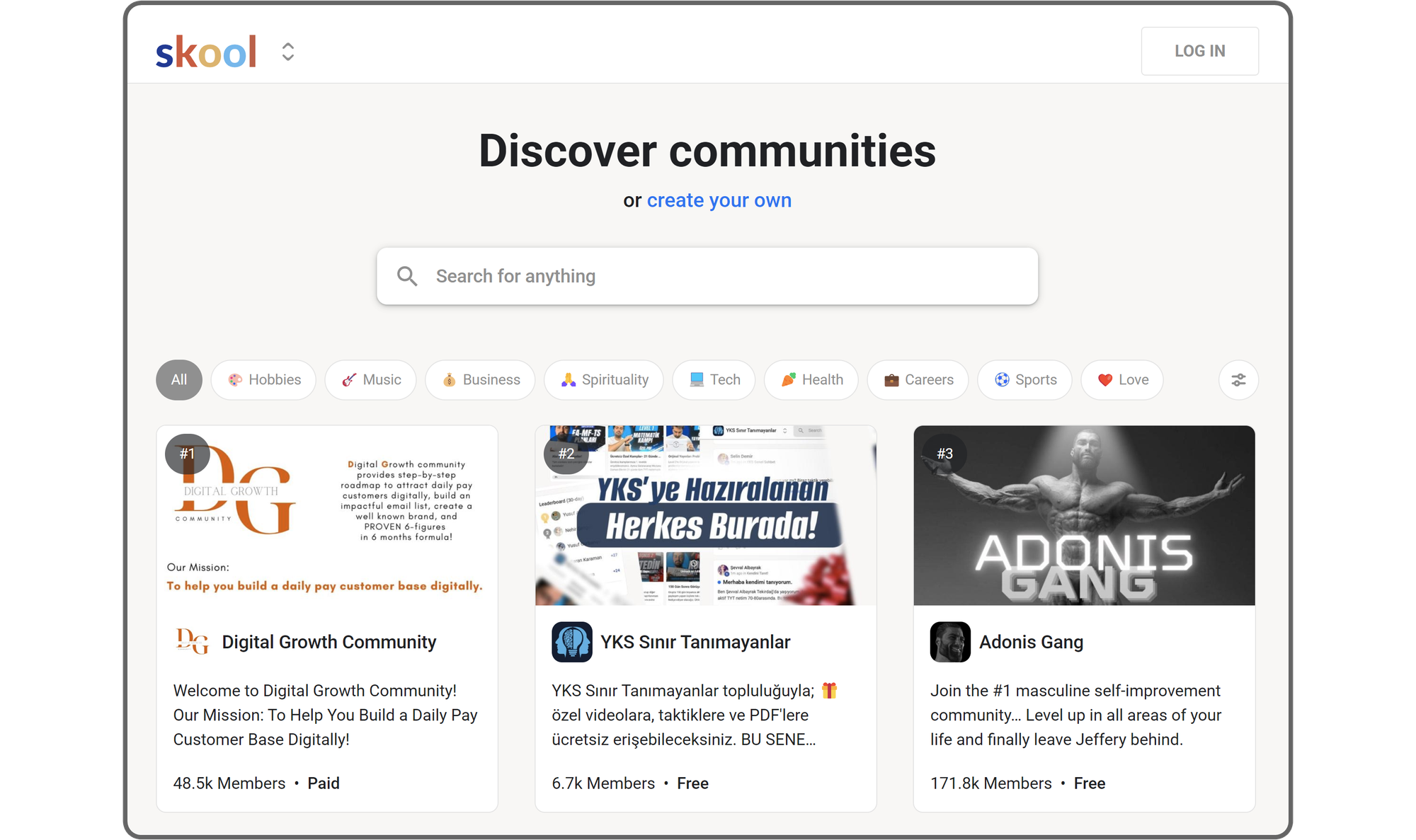Click the YKS Sınır Tanımayanlar avatar icon
This screenshot has height=840, width=1416.
pos(572,642)
